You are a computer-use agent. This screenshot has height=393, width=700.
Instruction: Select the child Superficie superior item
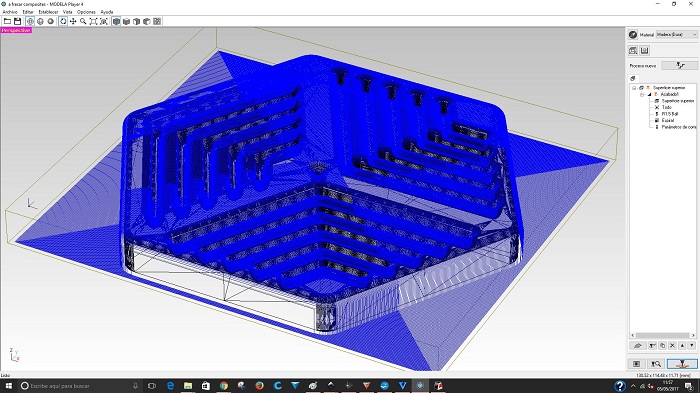(x=678, y=101)
